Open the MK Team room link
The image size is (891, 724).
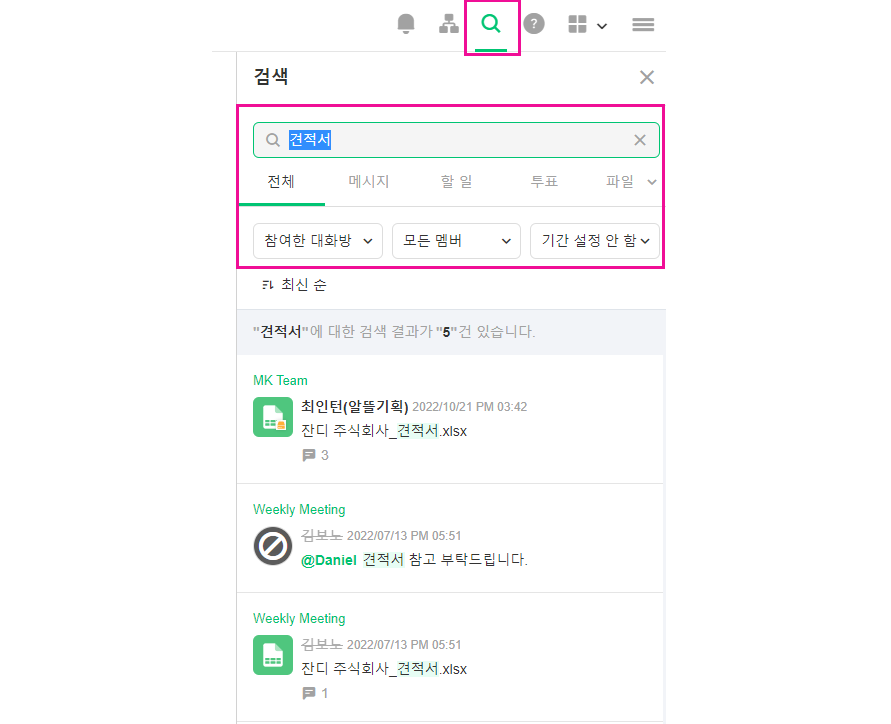[280, 380]
